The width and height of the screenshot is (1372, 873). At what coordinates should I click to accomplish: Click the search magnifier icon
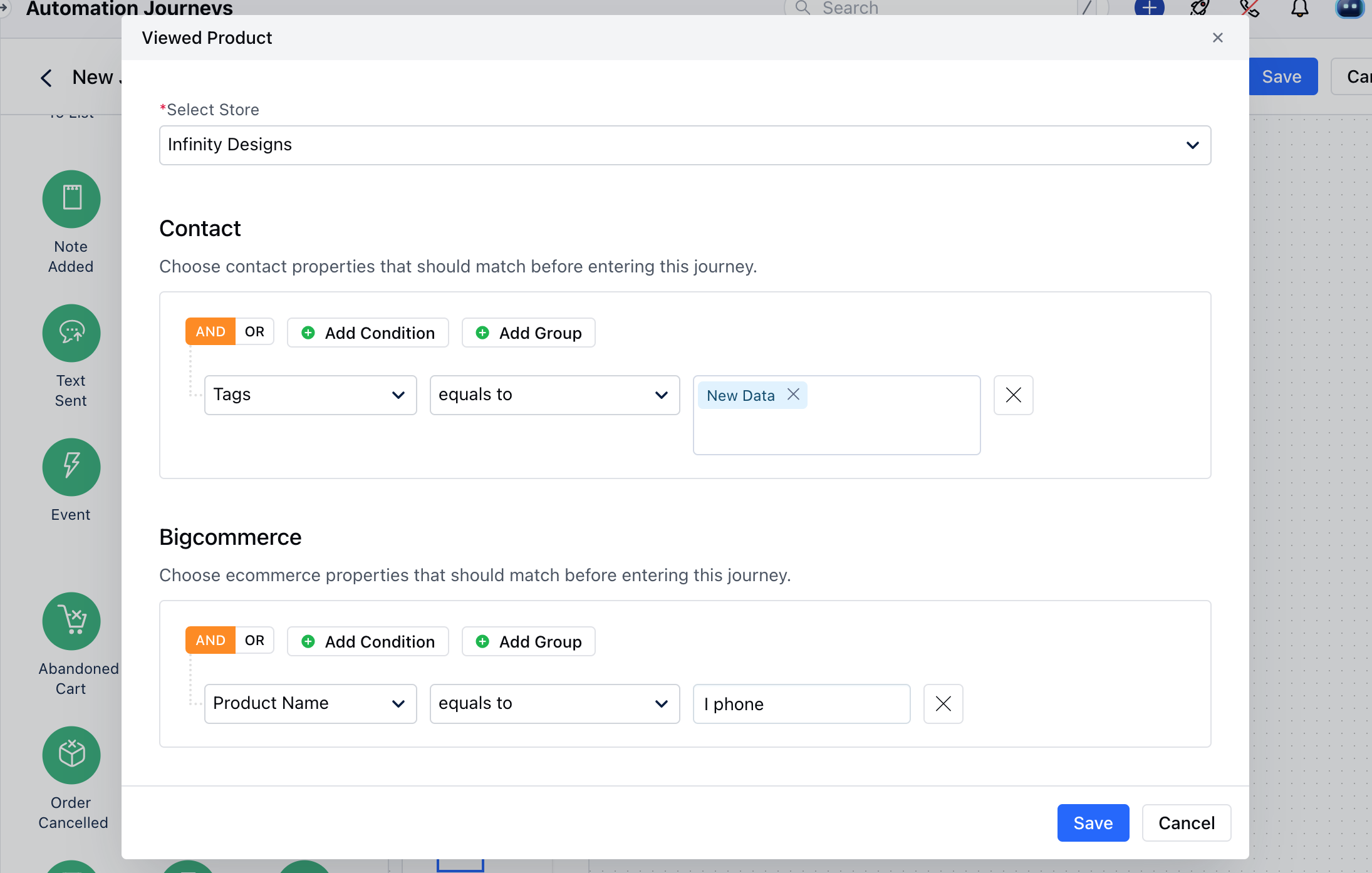(x=803, y=8)
